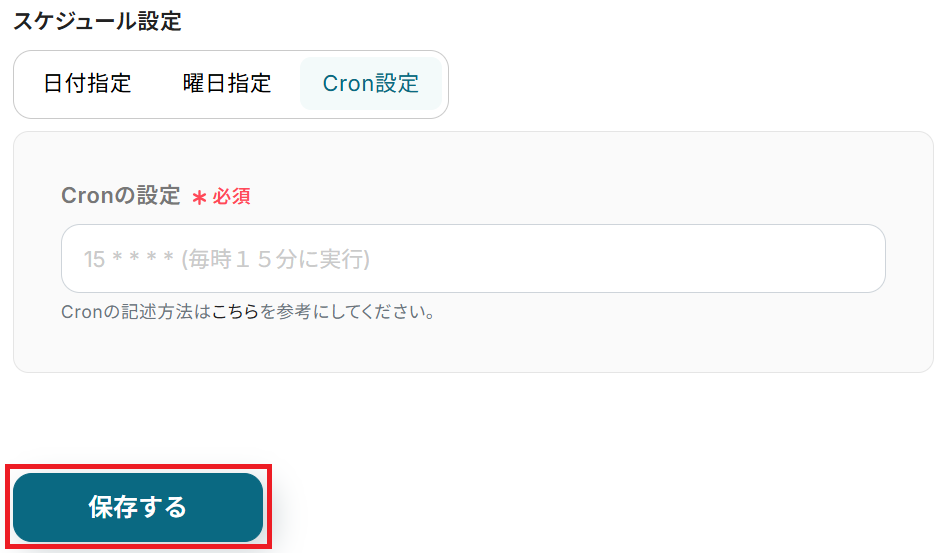The height and width of the screenshot is (553, 941).
Task: Follow the link on how to write Cron
Action: point(235,312)
